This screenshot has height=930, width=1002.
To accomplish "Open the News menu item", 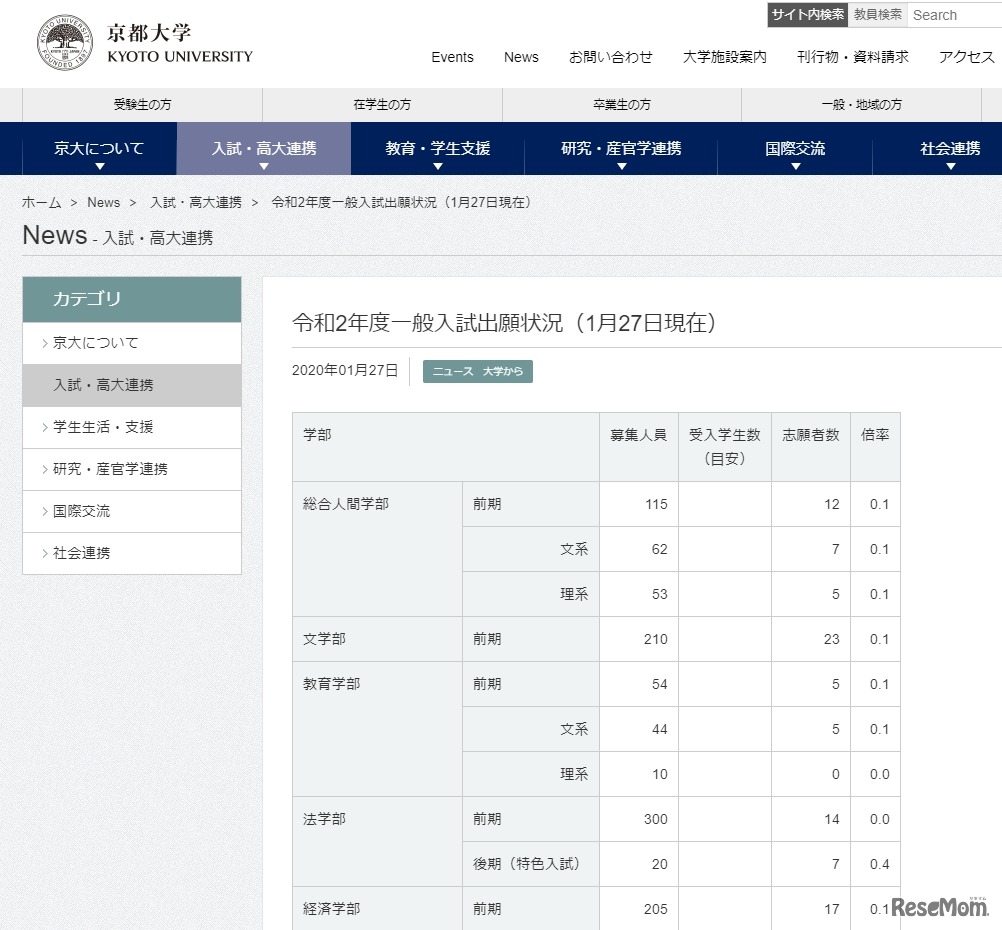I will point(521,57).
